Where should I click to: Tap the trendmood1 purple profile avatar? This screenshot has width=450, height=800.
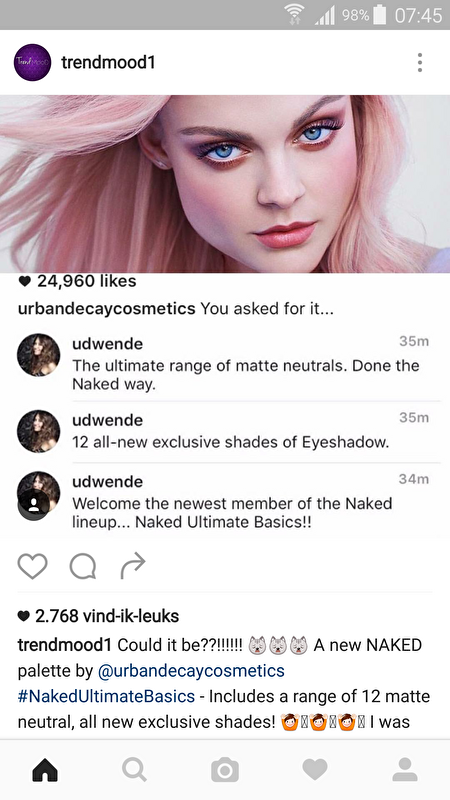pyautogui.click(x=32, y=62)
